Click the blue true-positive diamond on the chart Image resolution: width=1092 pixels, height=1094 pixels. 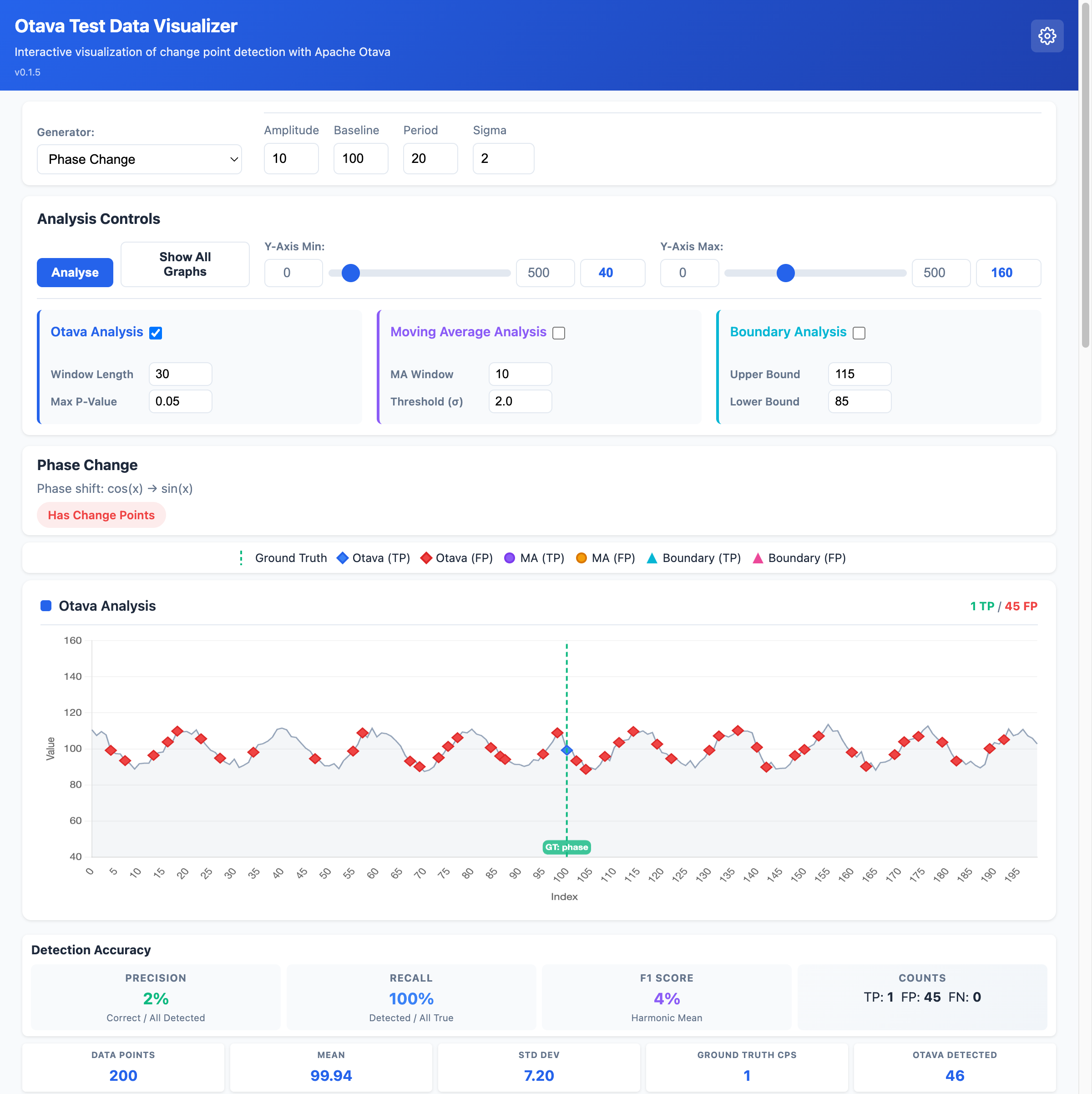[x=566, y=750]
